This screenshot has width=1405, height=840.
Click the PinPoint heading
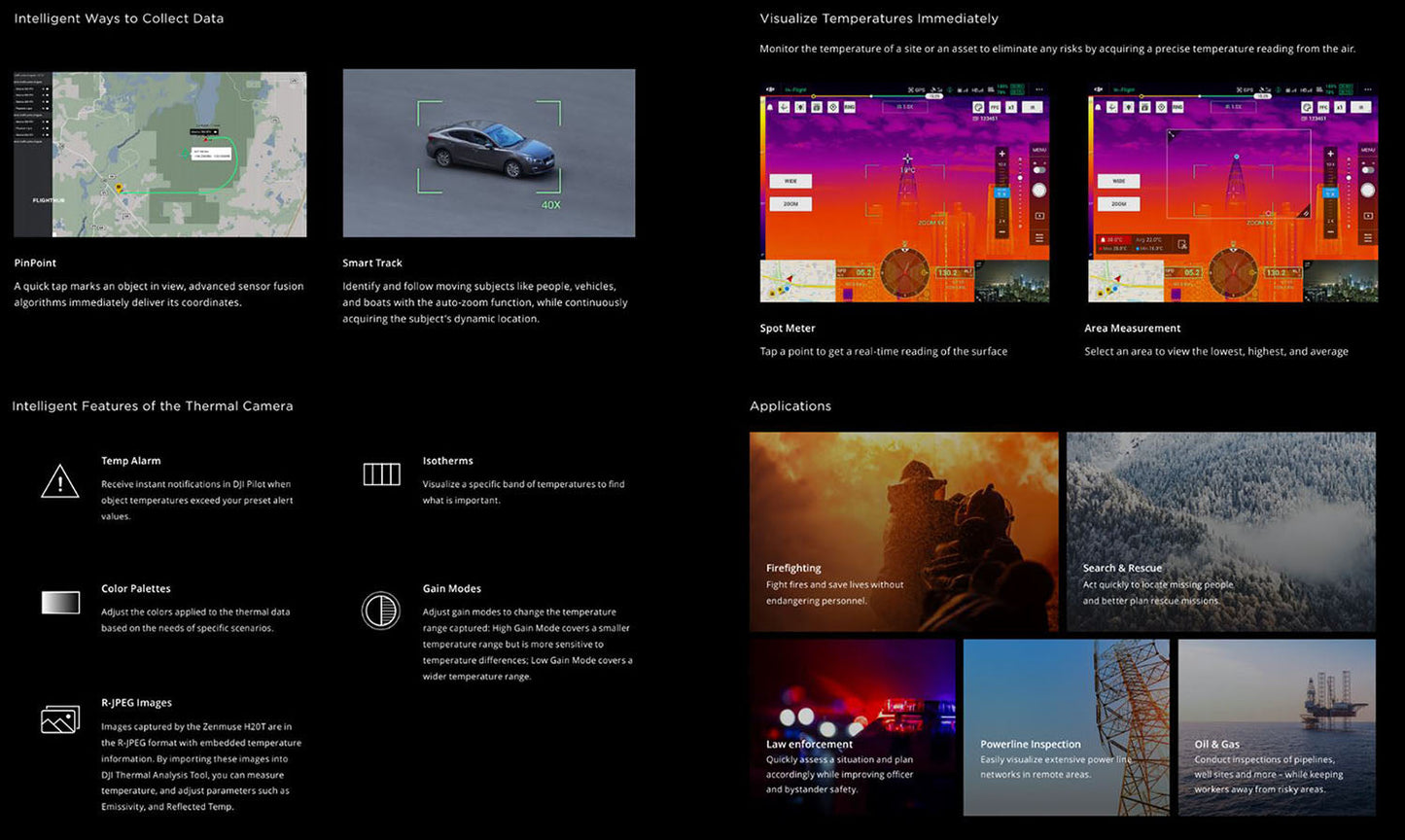point(35,262)
